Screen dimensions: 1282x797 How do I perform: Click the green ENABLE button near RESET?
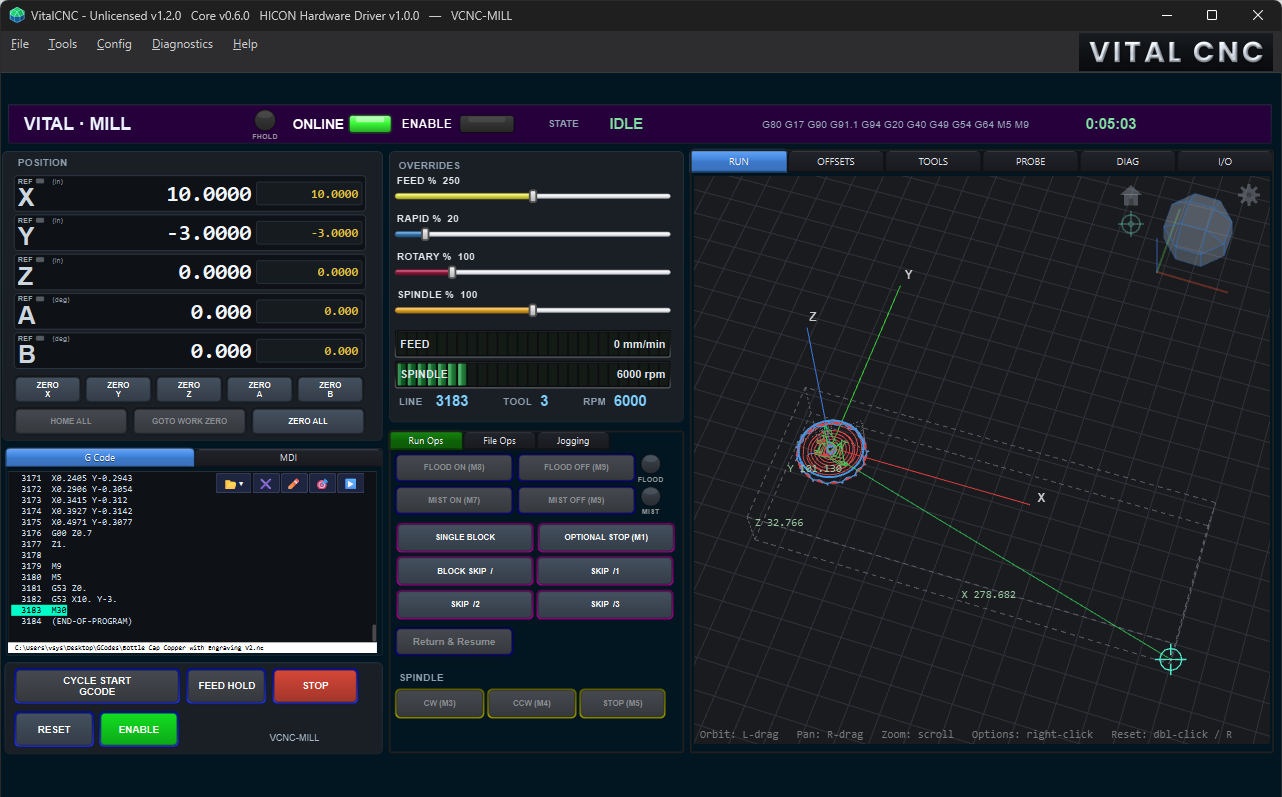[x=139, y=729]
